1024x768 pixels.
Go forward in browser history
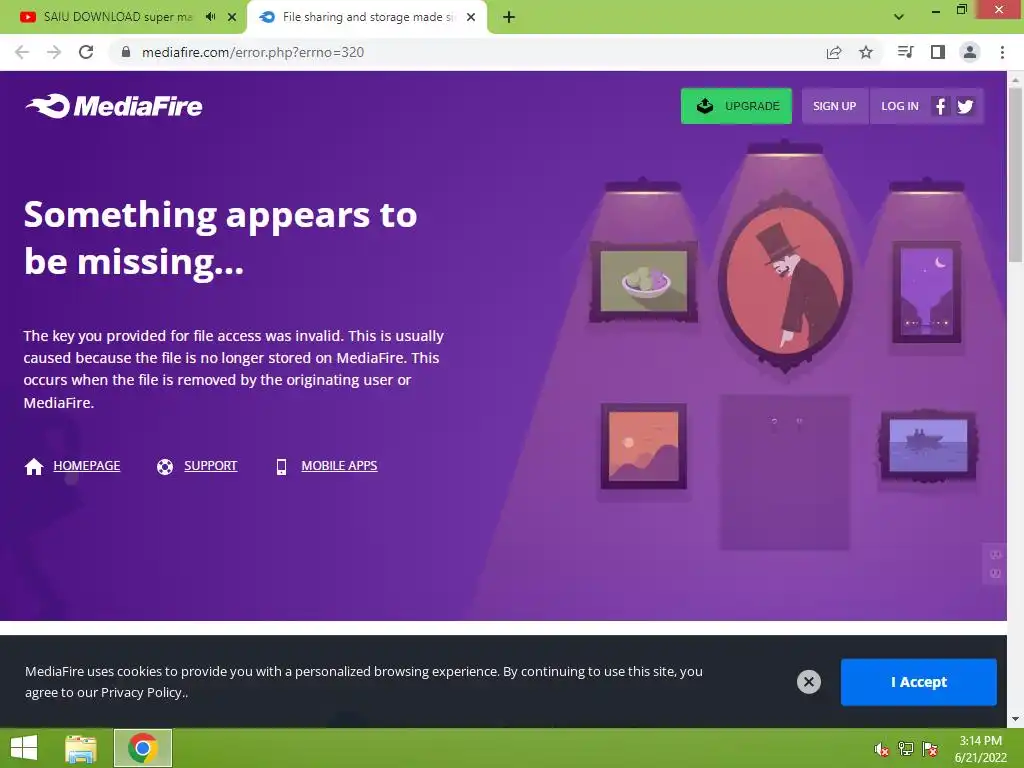(54, 52)
